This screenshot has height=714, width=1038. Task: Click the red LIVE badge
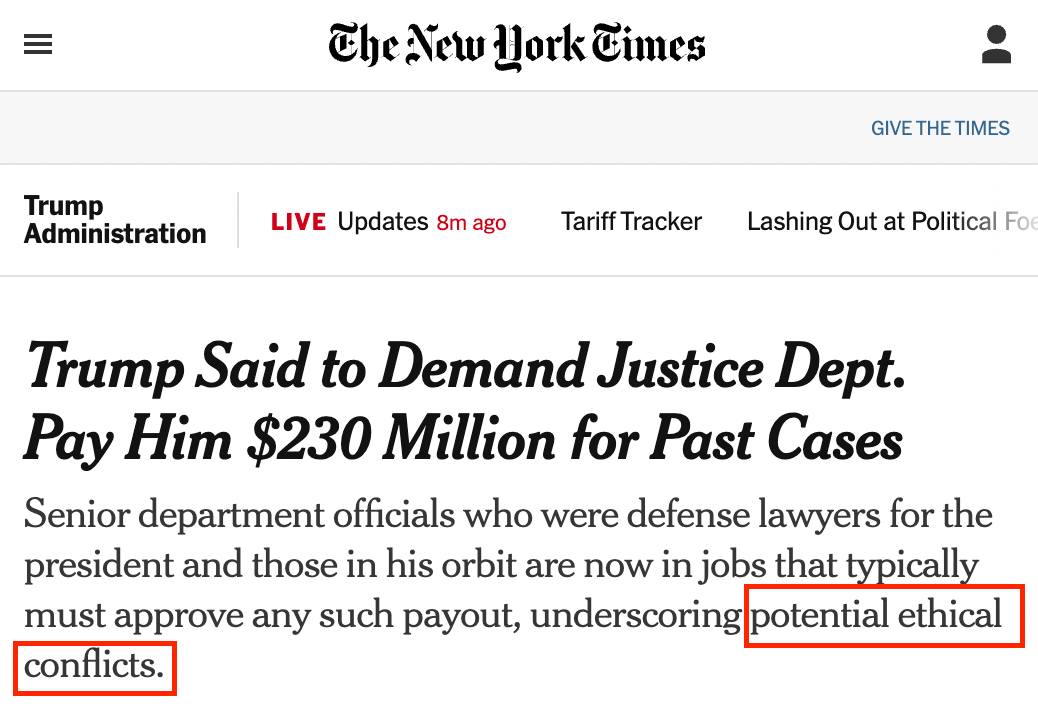298,222
